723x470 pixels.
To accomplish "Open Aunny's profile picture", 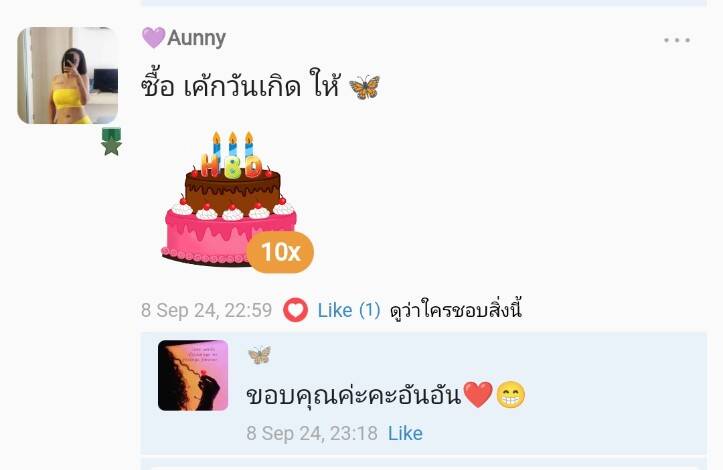I will (x=67, y=75).
